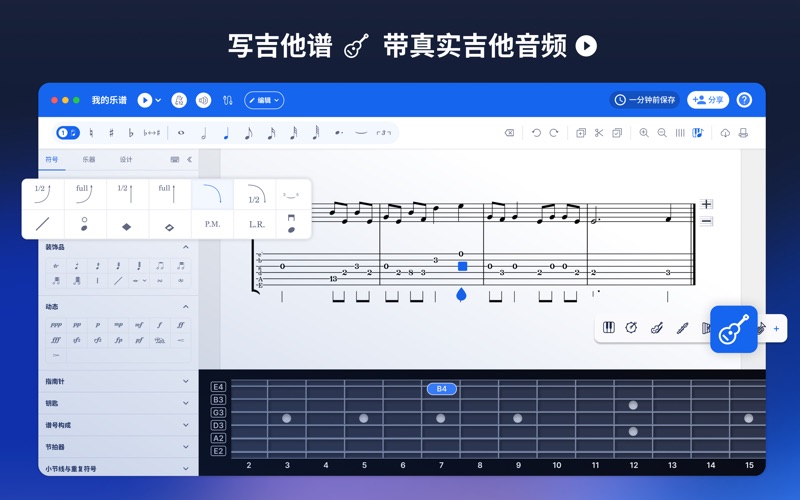
Task: Click the cloud download icon
Action: (725, 133)
